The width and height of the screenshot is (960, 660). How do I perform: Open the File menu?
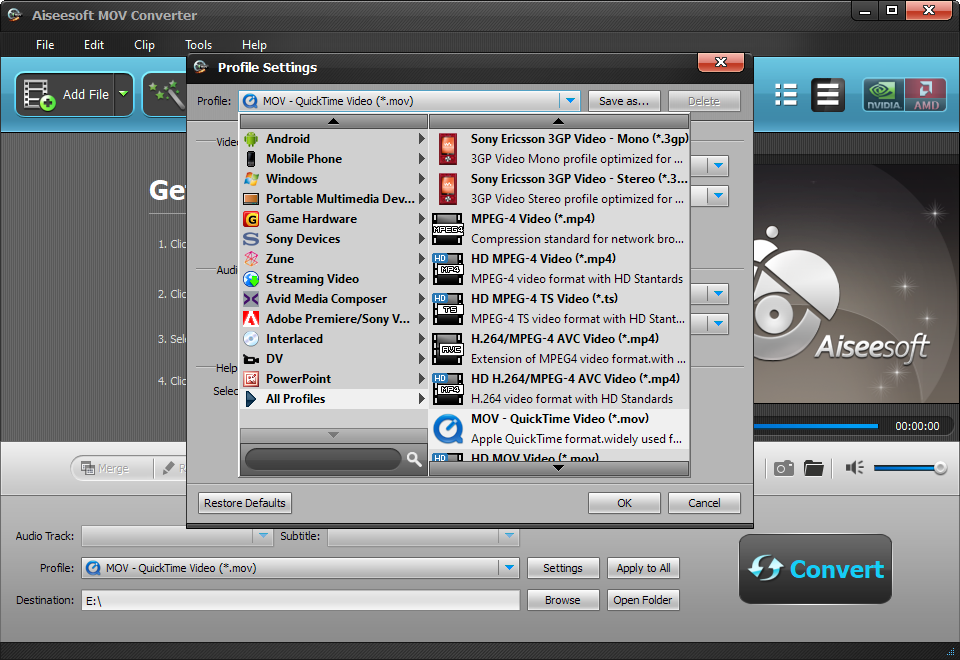(x=45, y=45)
